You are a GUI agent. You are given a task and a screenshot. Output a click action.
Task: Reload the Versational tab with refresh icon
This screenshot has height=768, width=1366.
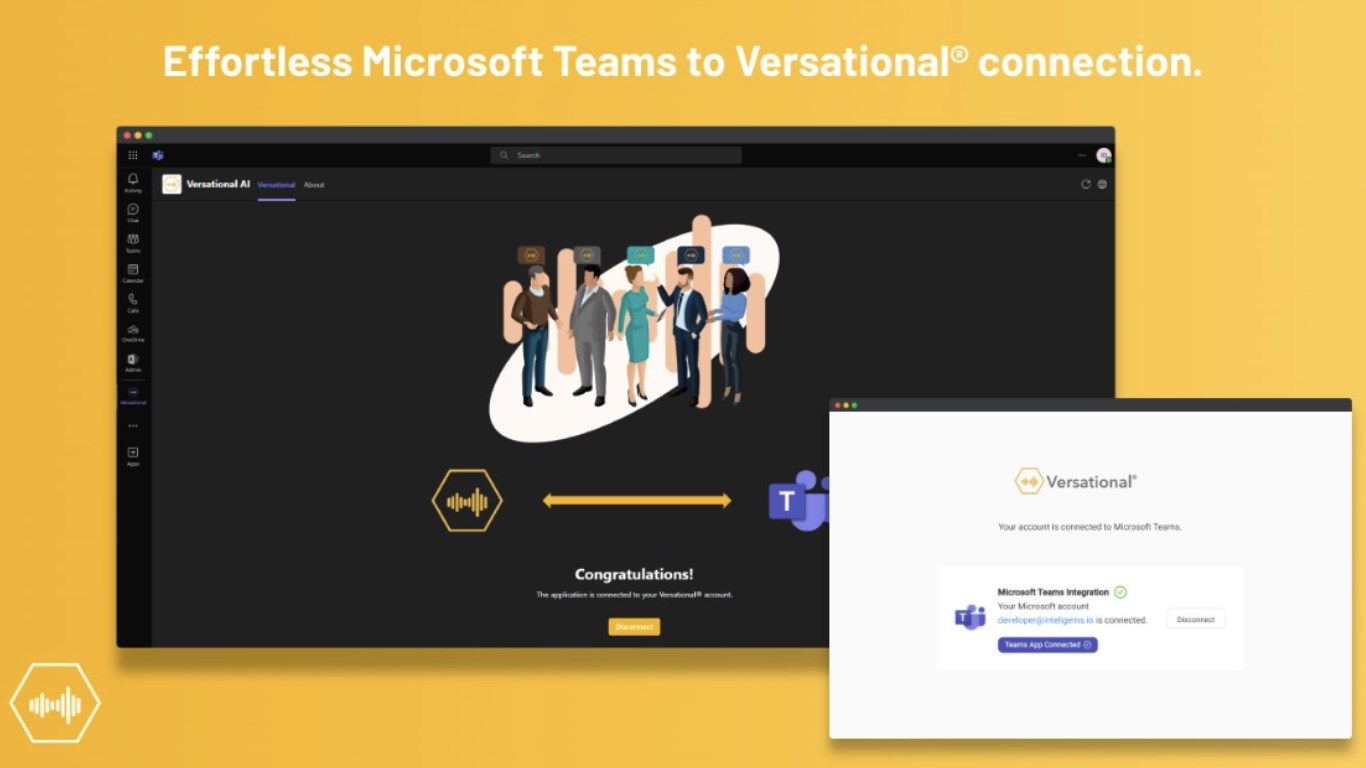(x=1086, y=184)
